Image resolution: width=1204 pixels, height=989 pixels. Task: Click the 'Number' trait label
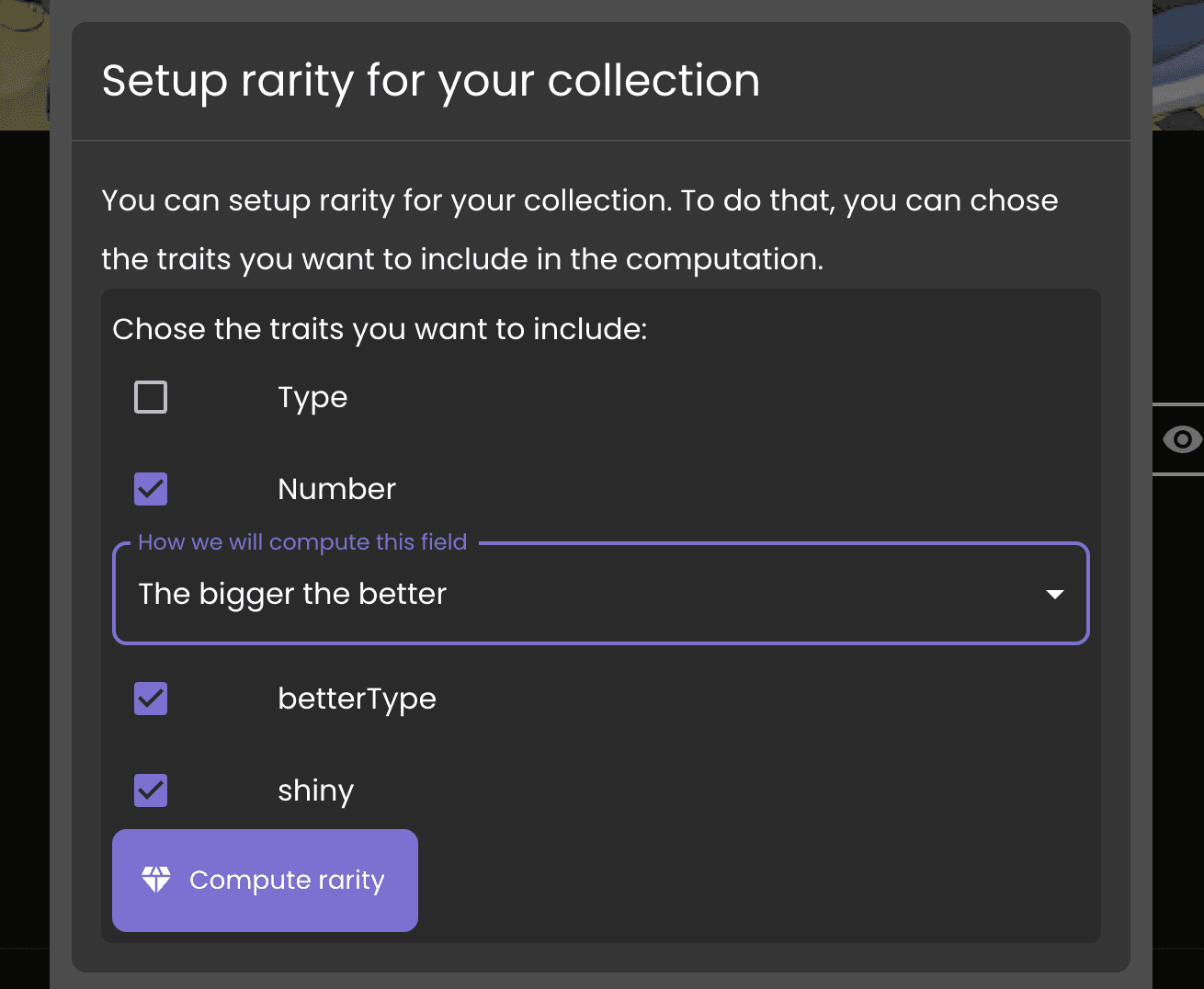pyautogui.click(x=336, y=489)
